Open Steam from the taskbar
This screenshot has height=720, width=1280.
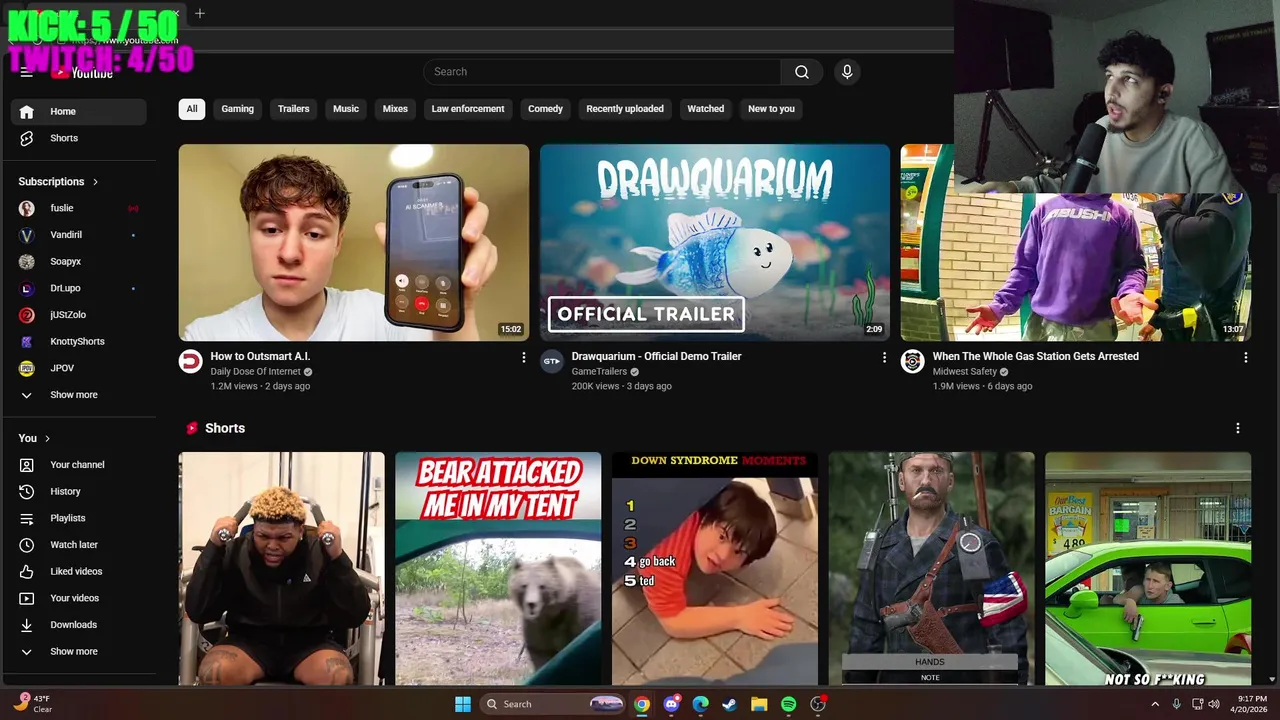coord(730,704)
